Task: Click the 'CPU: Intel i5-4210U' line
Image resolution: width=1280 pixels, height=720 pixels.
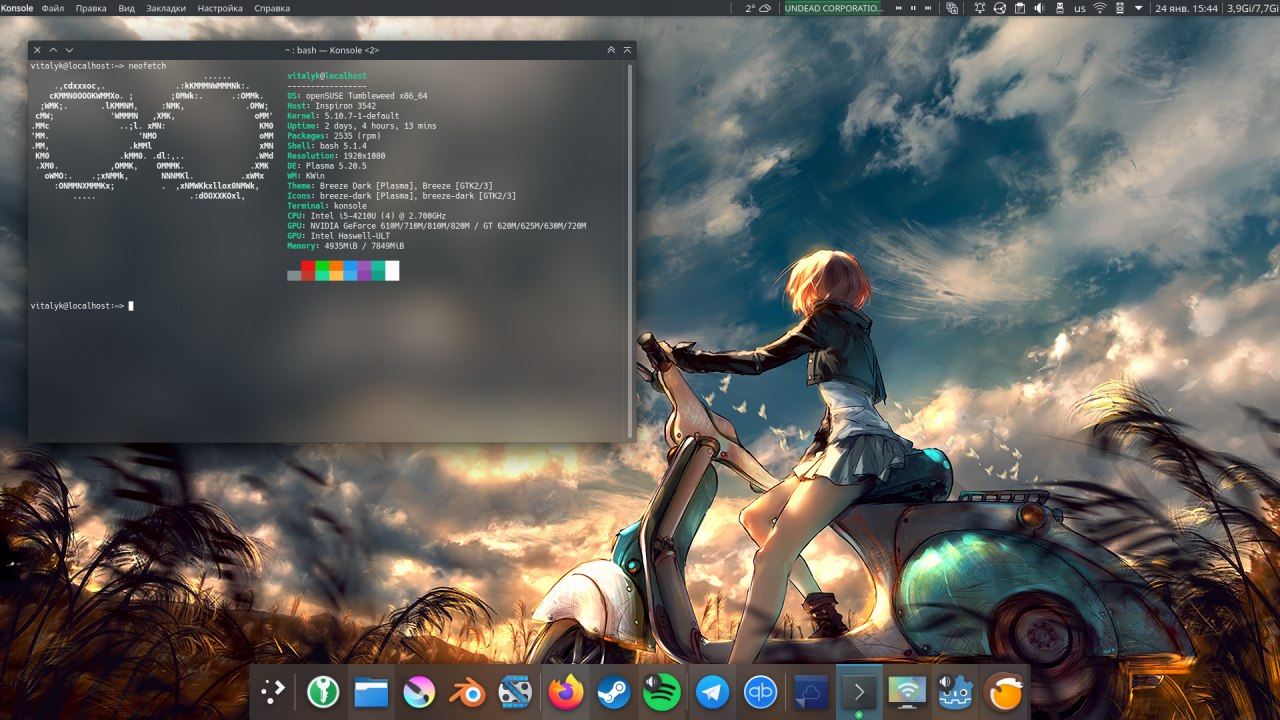Action: pos(366,216)
